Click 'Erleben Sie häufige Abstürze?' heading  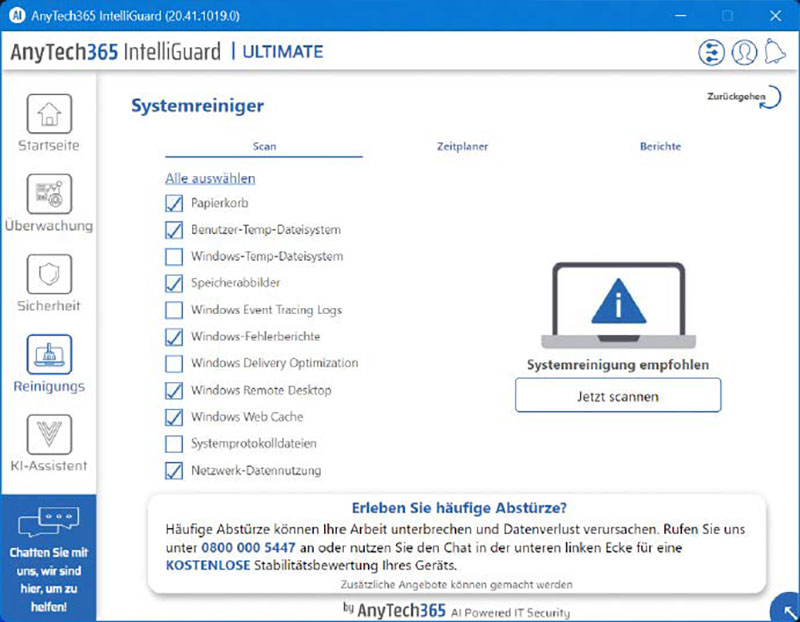tap(459, 508)
